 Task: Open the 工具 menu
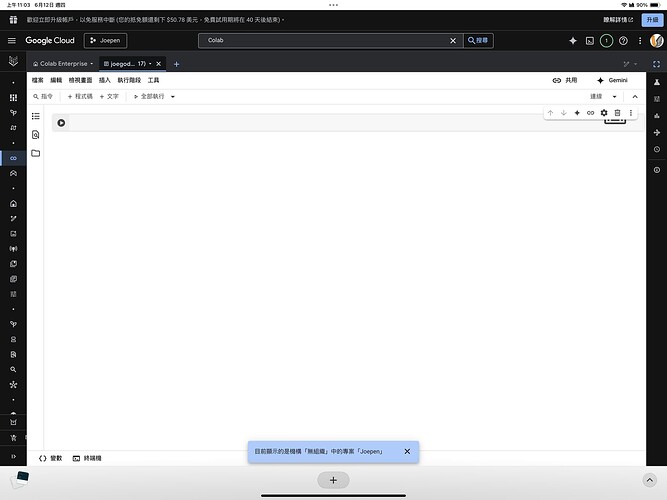click(x=153, y=80)
